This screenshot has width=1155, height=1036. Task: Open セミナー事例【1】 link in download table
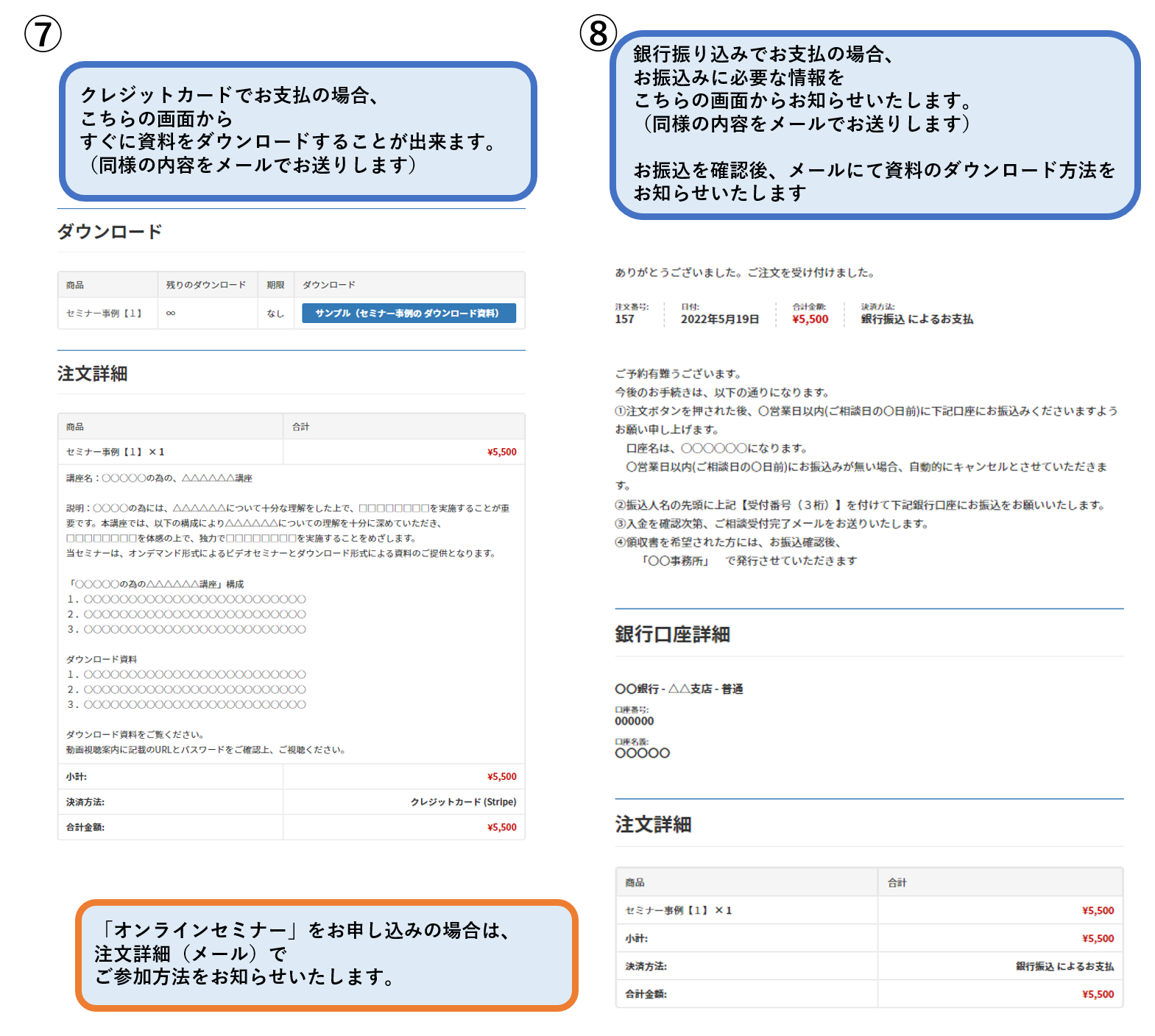(x=104, y=313)
